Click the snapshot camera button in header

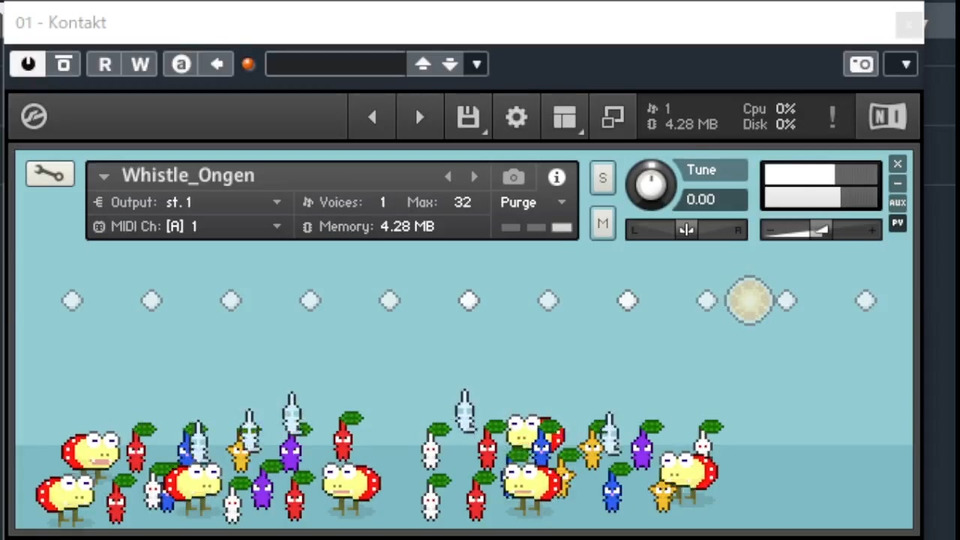[861, 64]
